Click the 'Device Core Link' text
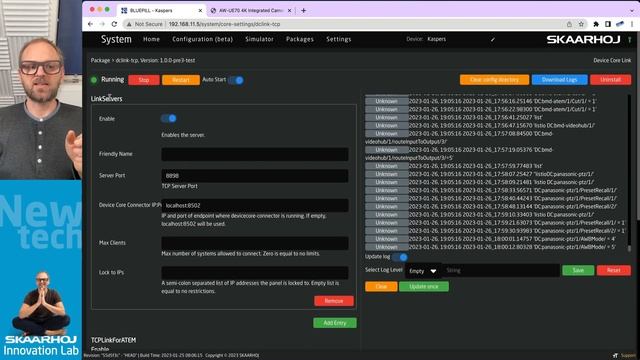Viewport: 640px width, 360px height. click(612, 60)
